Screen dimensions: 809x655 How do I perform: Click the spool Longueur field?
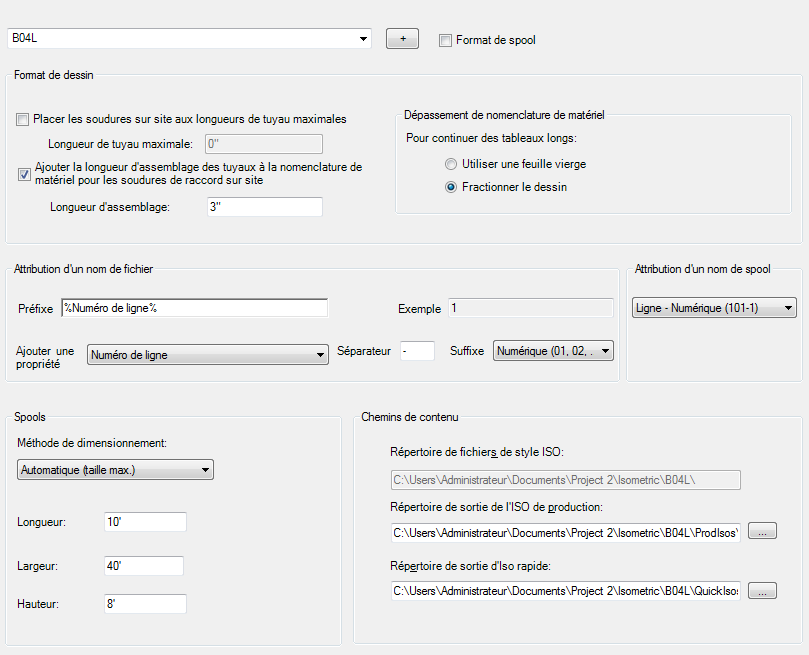pos(145,522)
